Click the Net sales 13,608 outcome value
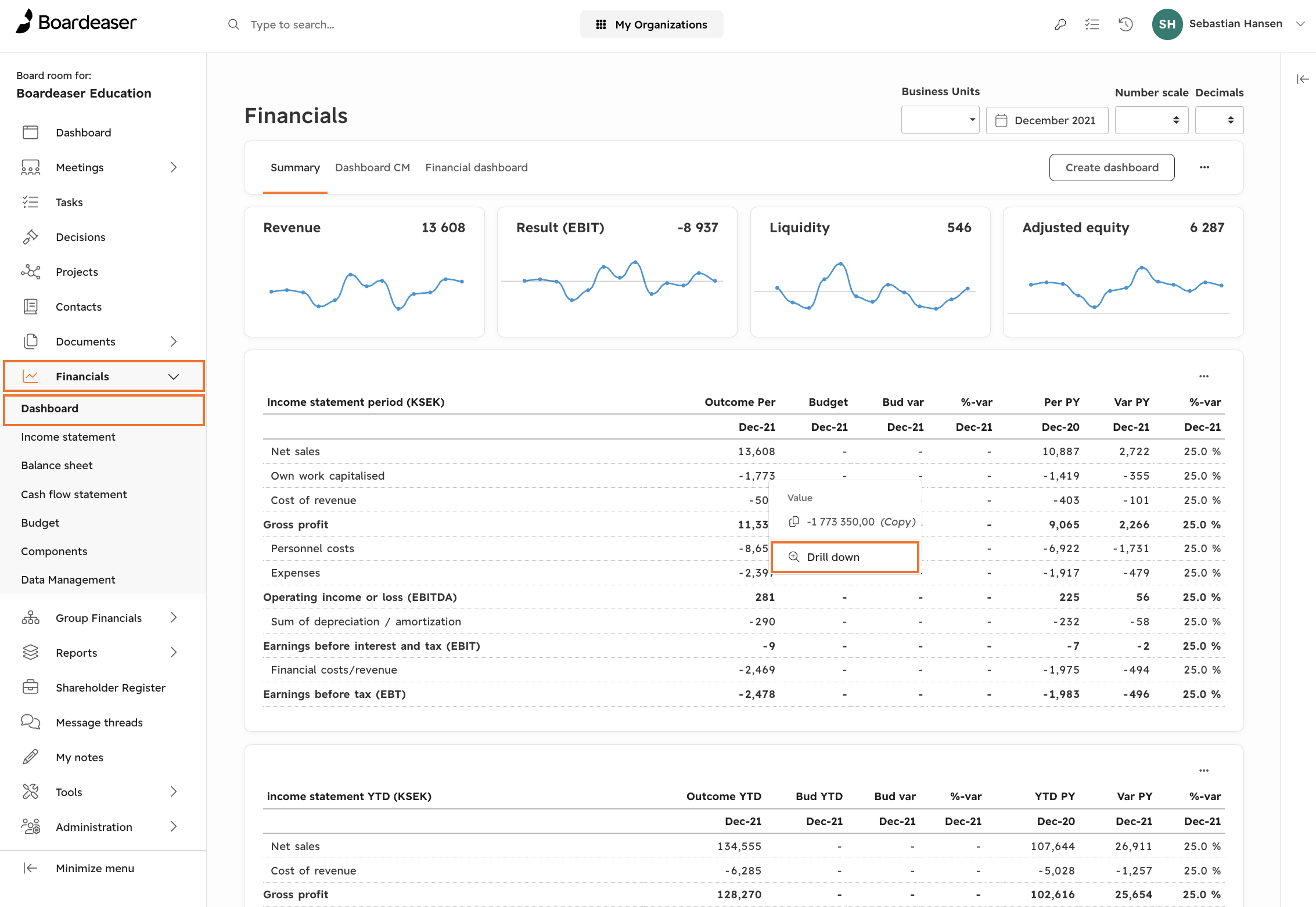The image size is (1316, 907). (757, 451)
